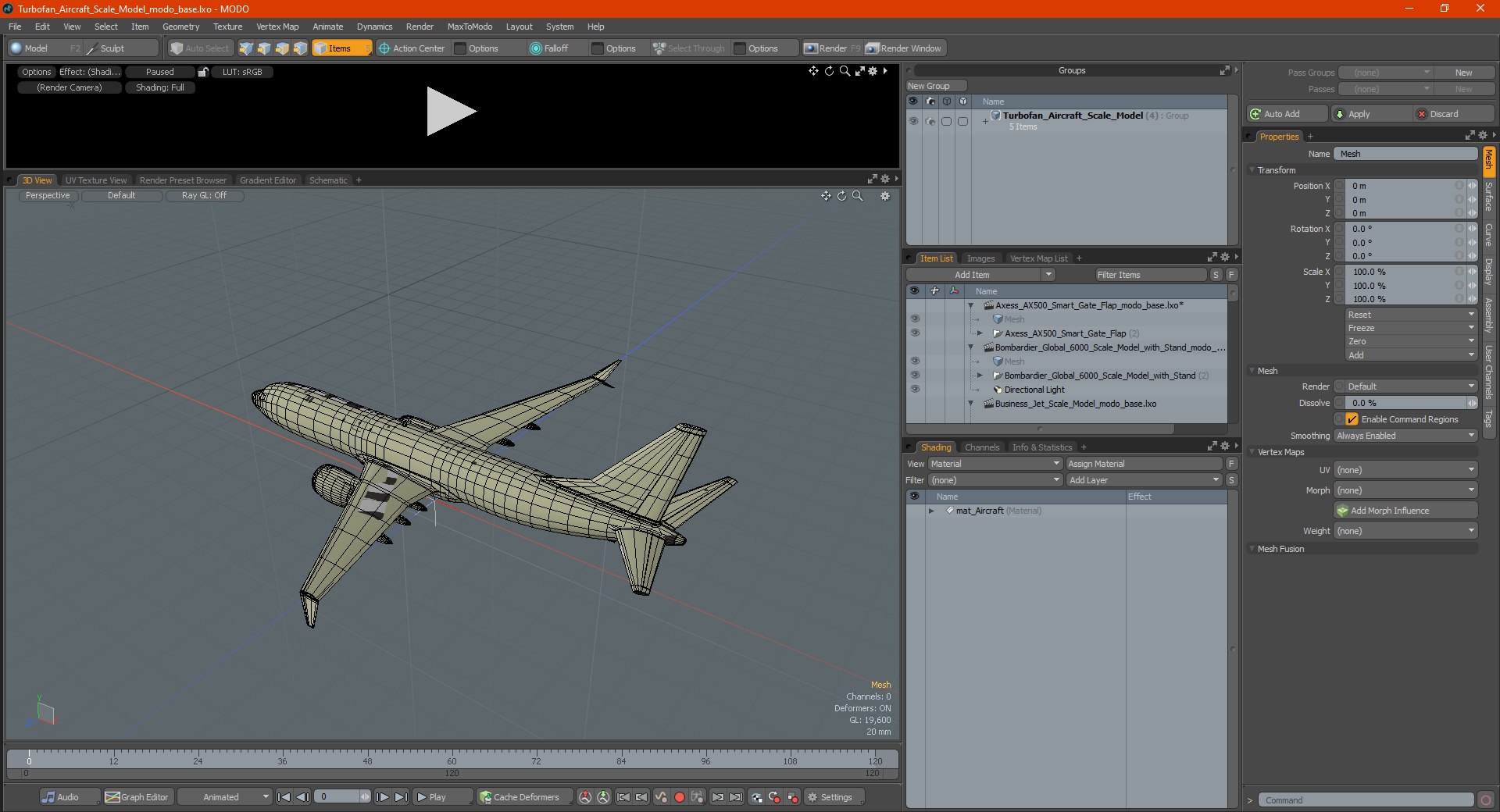This screenshot has height=812, width=1500.
Task: Toggle Options checkbox next to Action Center
Action: [461, 48]
